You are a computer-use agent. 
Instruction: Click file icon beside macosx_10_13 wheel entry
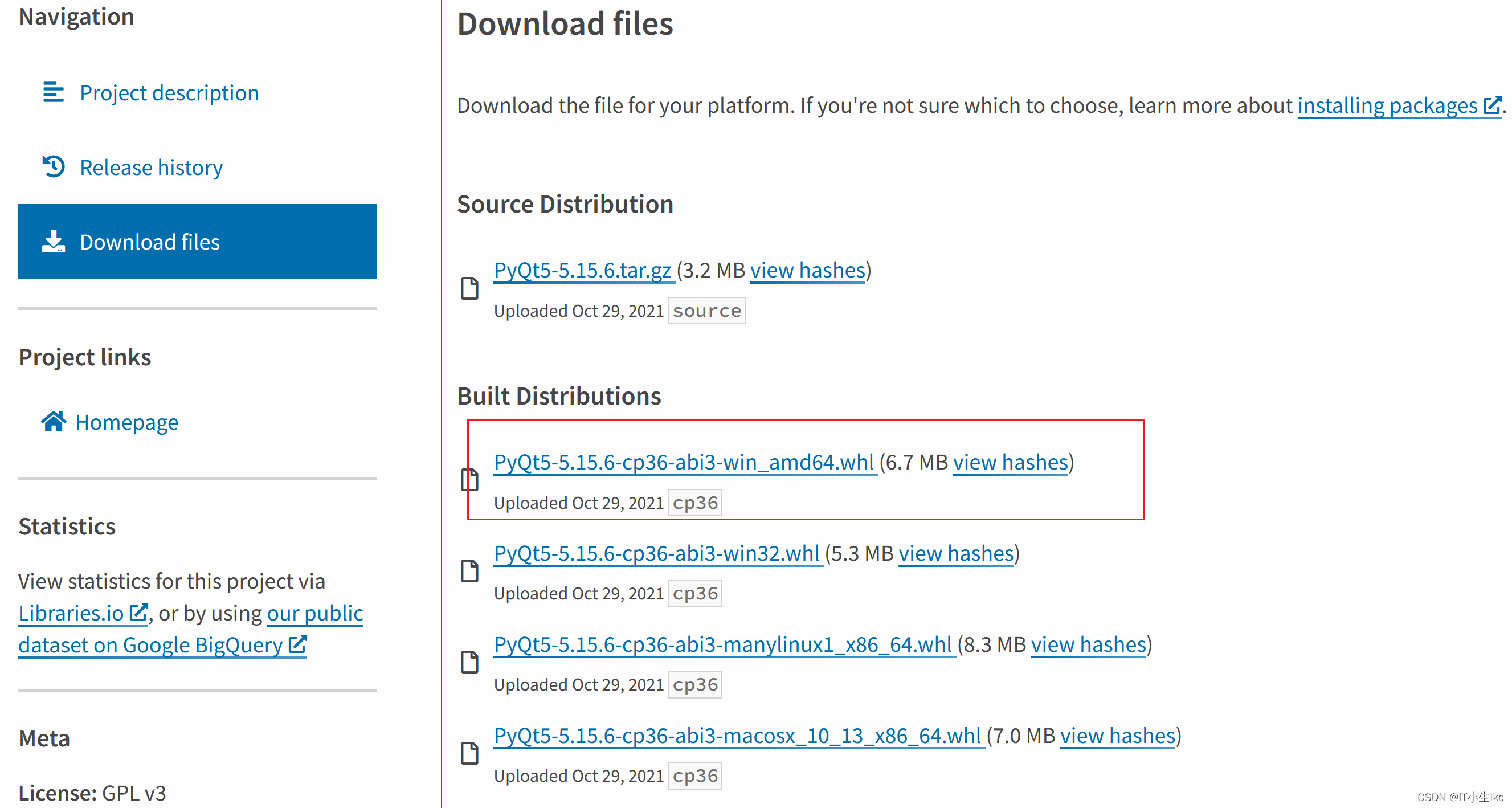point(469,753)
